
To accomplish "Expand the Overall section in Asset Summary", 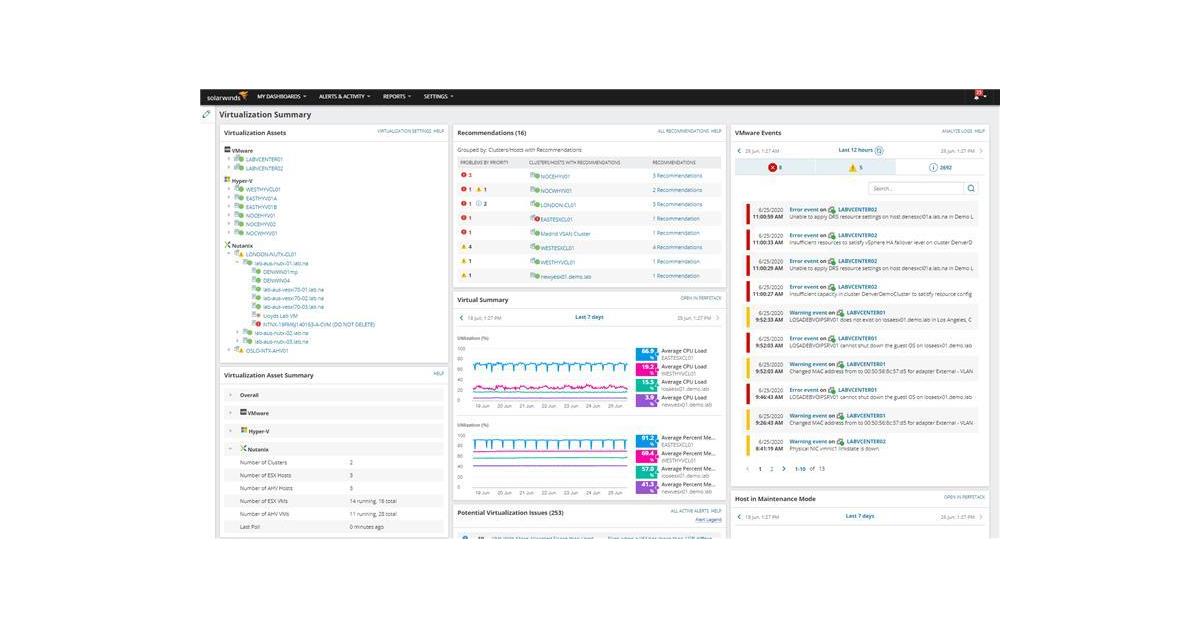I will point(231,395).
